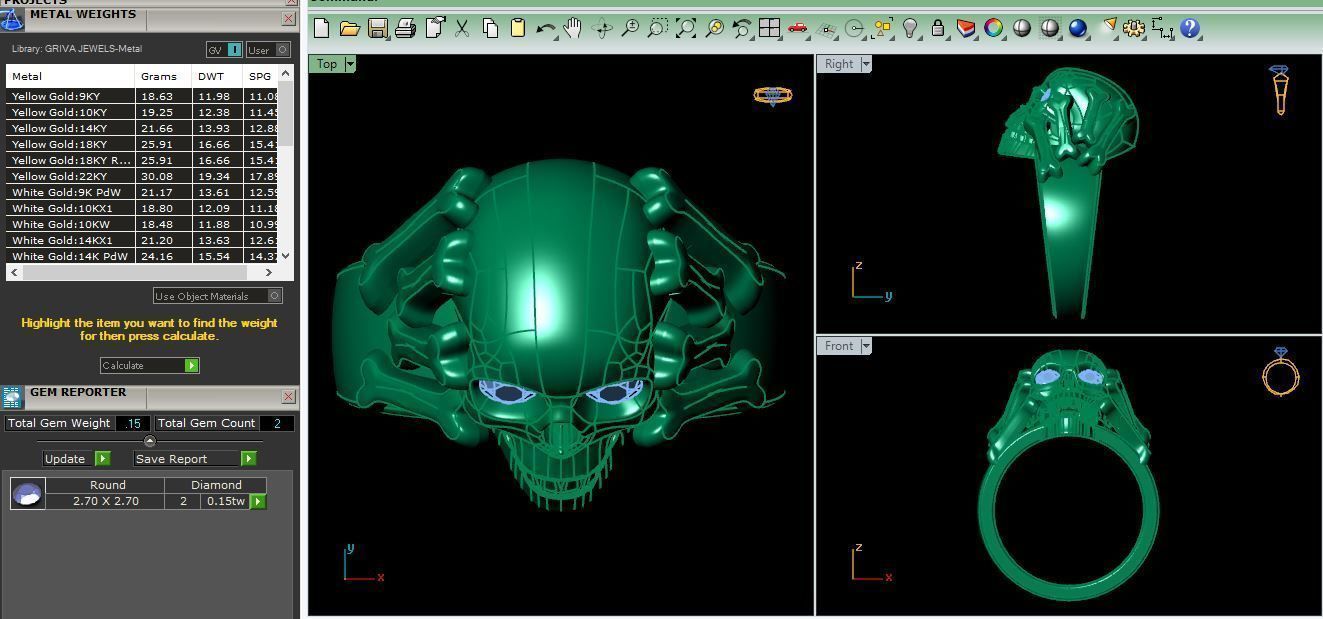1323x619 pixels.
Task: Select the White Gold:10KW row
Action: point(142,224)
